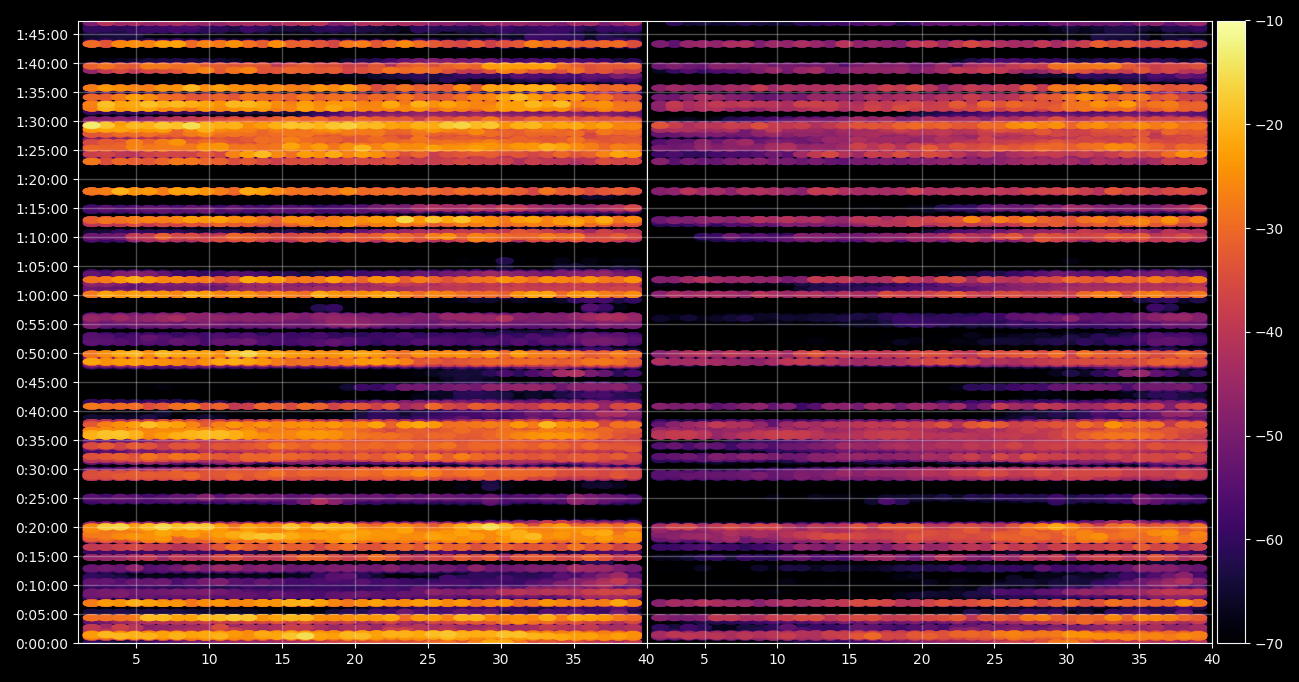Select the −40 colorbar value
The width and height of the screenshot is (1299, 682).
pyautogui.click(x=1269, y=332)
